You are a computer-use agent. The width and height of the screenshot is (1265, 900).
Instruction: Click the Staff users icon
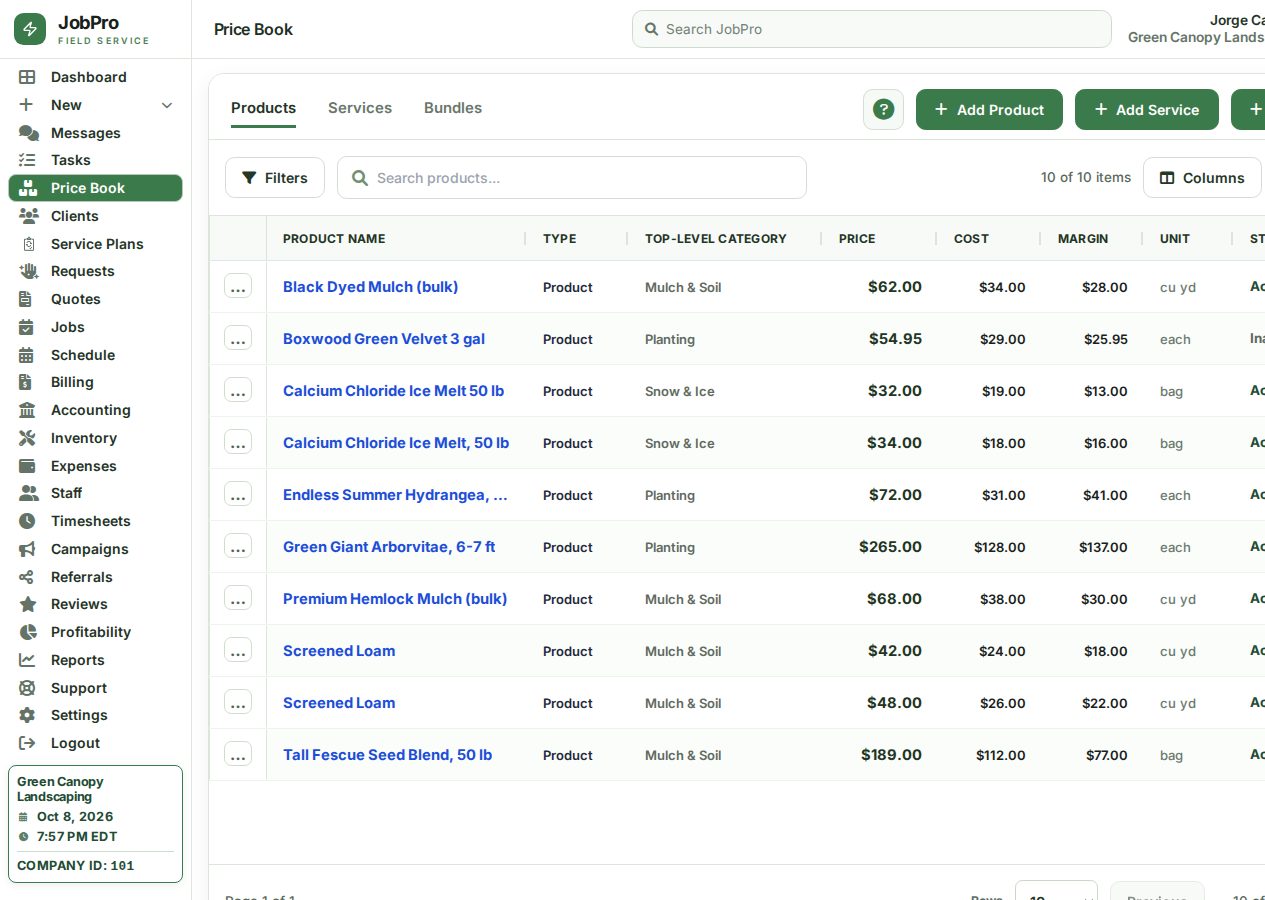(28, 493)
